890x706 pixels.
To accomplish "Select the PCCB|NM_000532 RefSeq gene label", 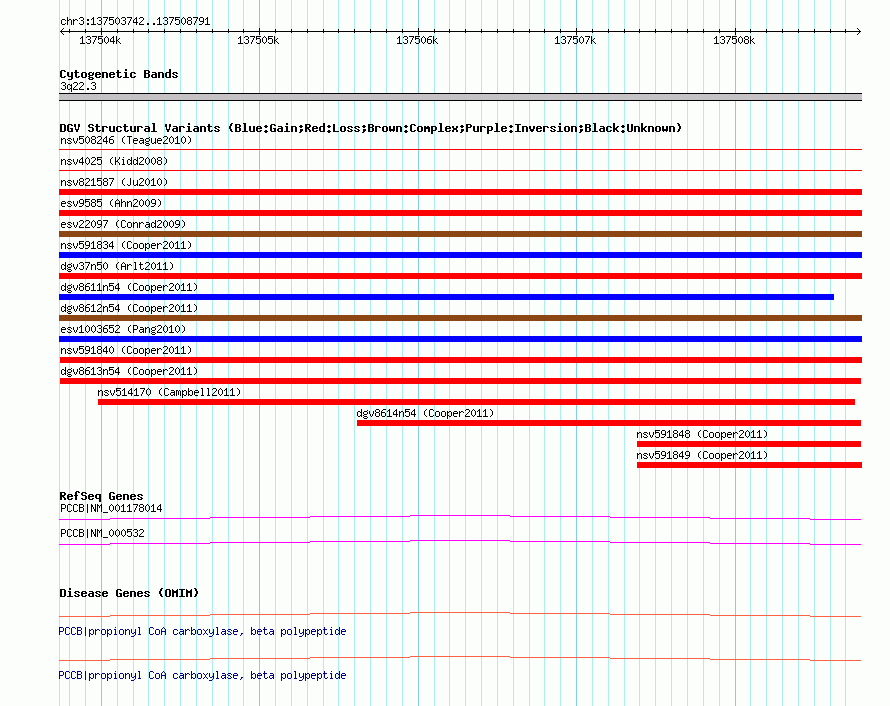I will (x=102, y=533).
